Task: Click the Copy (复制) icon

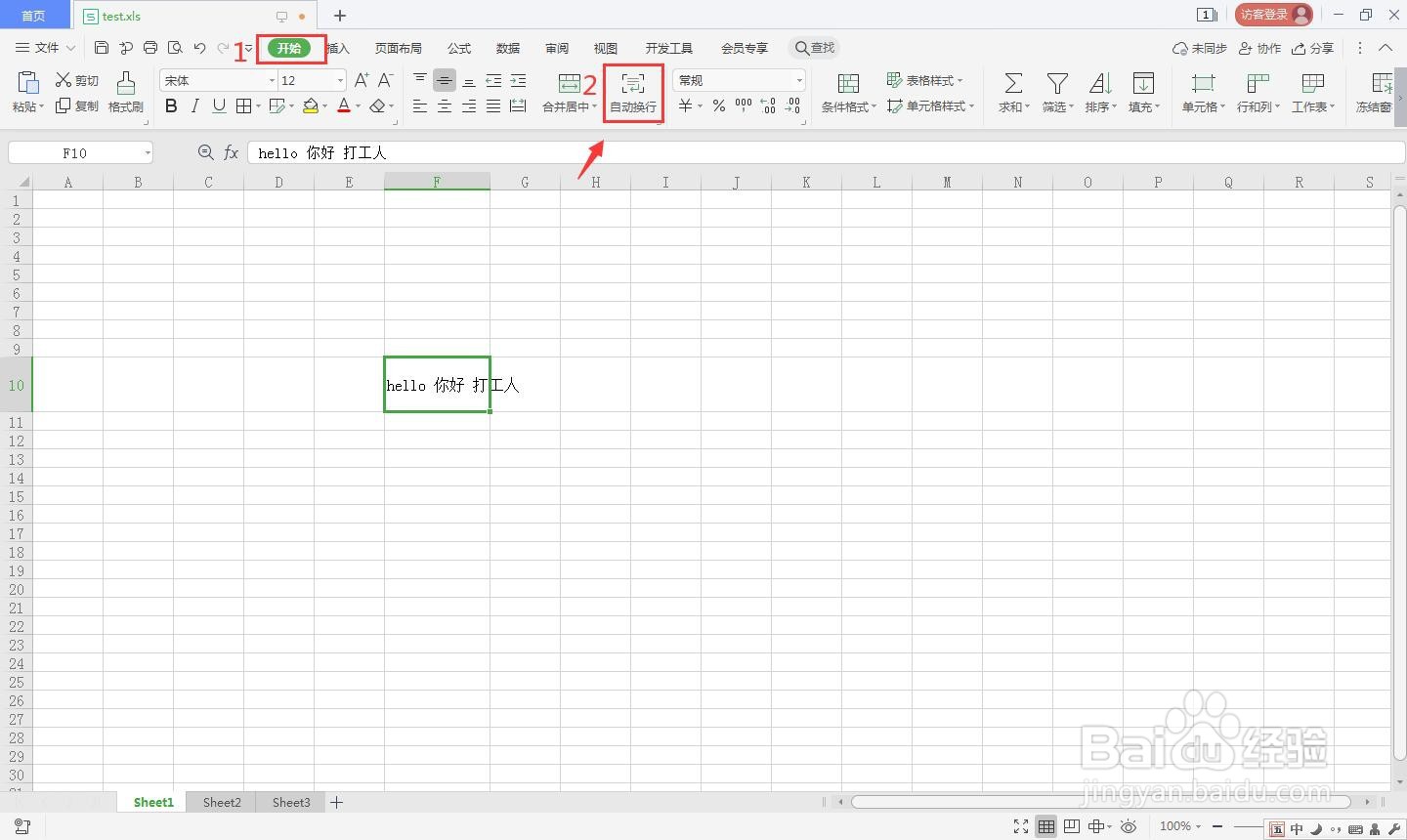Action: click(x=64, y=105)
